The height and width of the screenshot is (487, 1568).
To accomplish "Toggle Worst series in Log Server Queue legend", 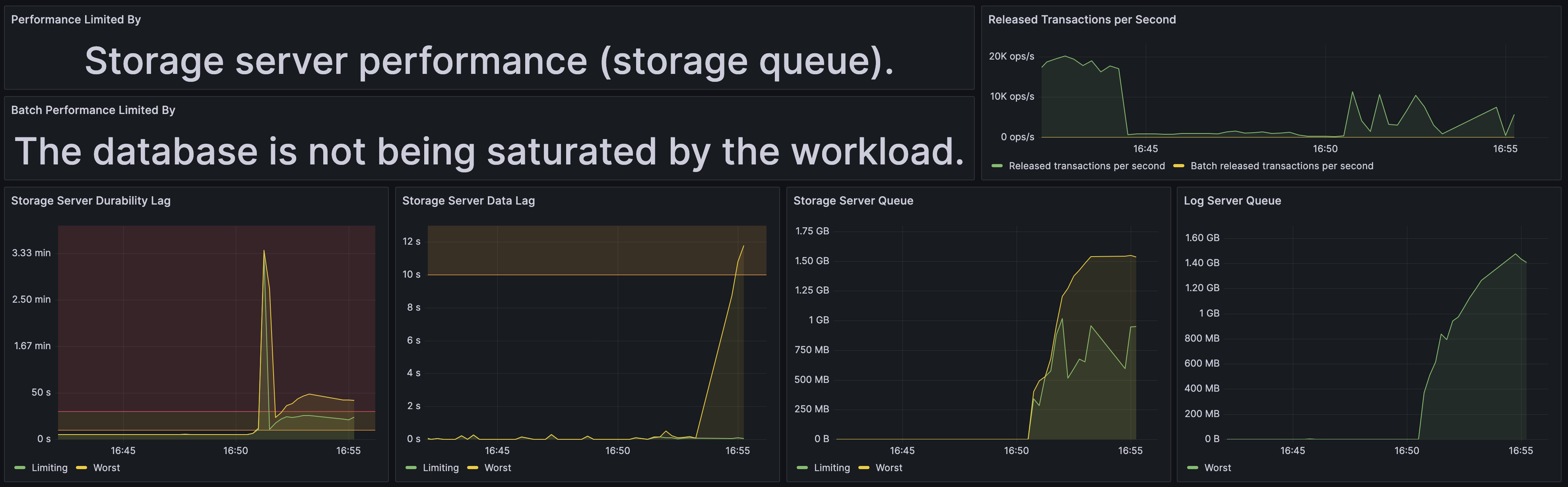I will (x=1217, y=468).
